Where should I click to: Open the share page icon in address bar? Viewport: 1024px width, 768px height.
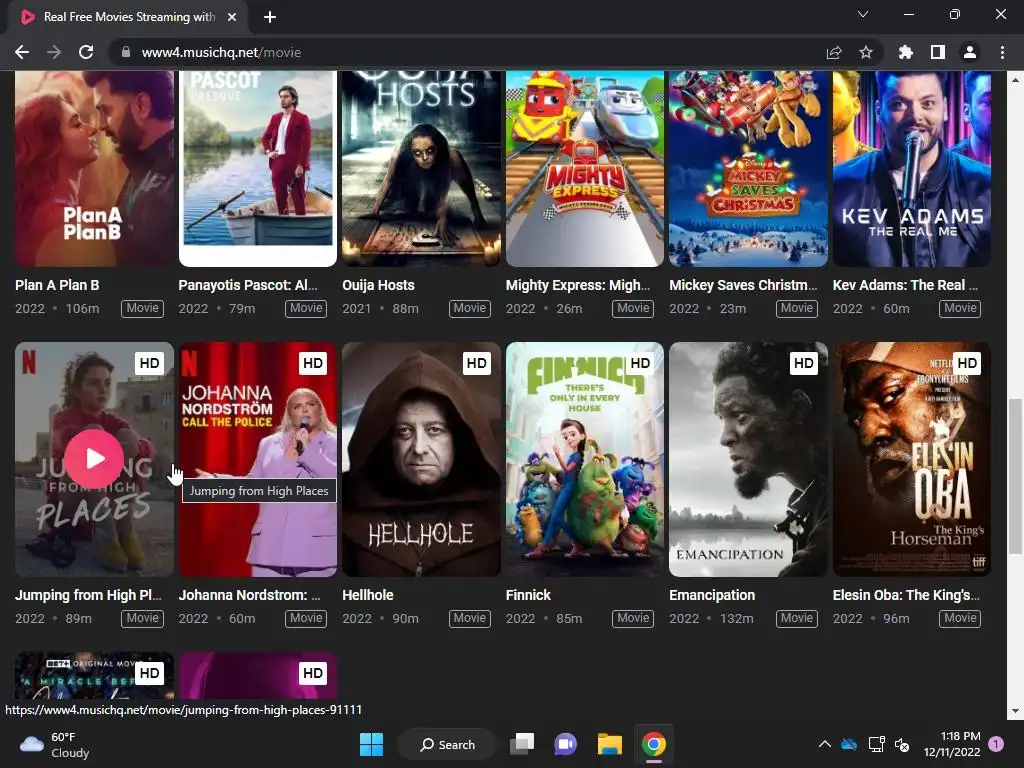click(x=834, y=52)
